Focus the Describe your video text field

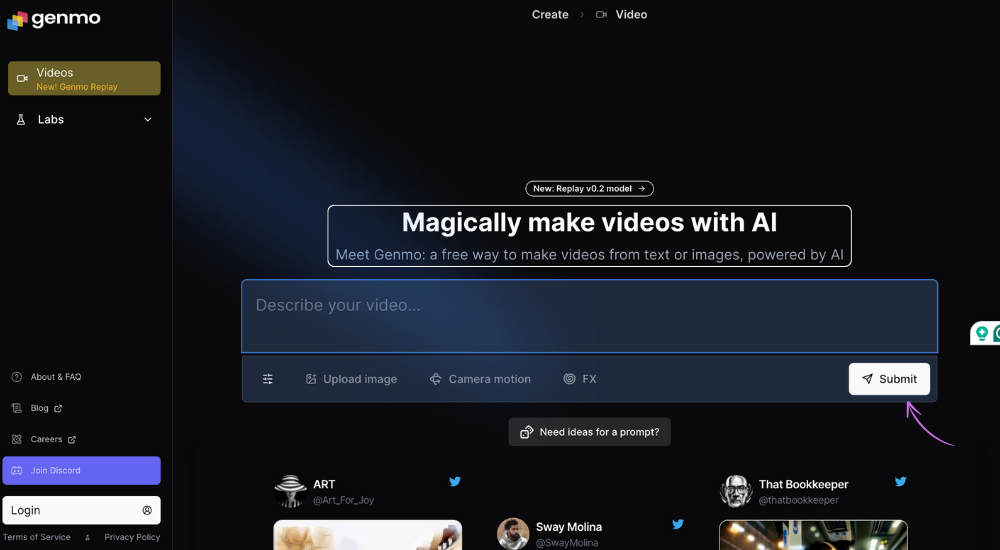pyautogui.click(x=589, y=316)
